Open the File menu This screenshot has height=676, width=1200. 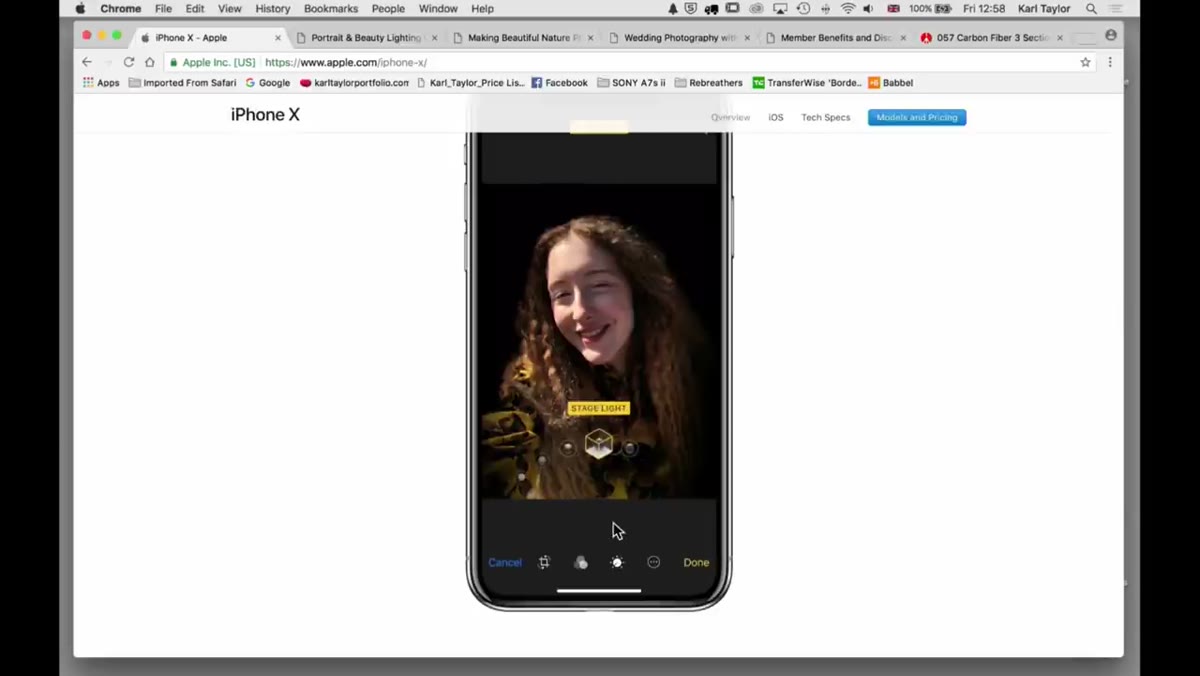(163, 9)
